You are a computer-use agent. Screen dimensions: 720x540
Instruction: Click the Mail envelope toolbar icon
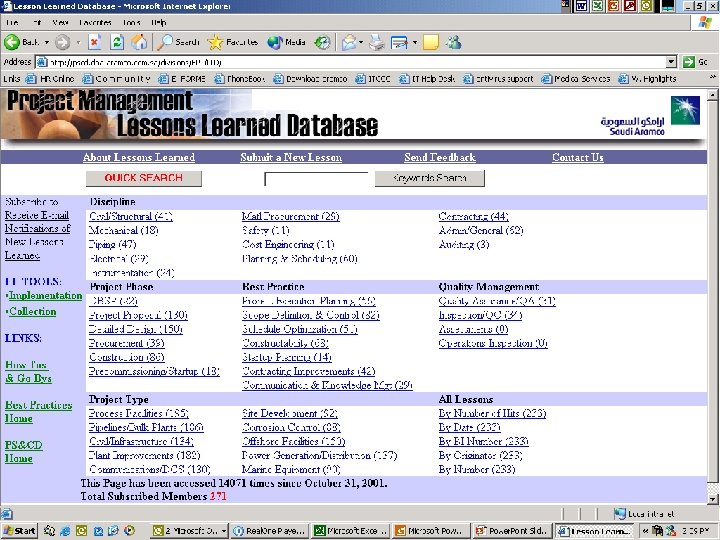[x=349, y=43]
